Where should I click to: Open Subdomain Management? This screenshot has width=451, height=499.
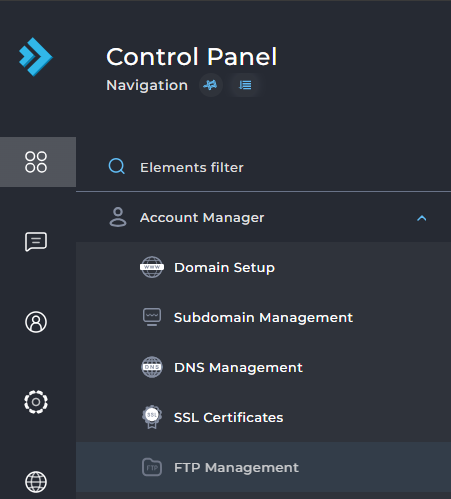(263, 317)
